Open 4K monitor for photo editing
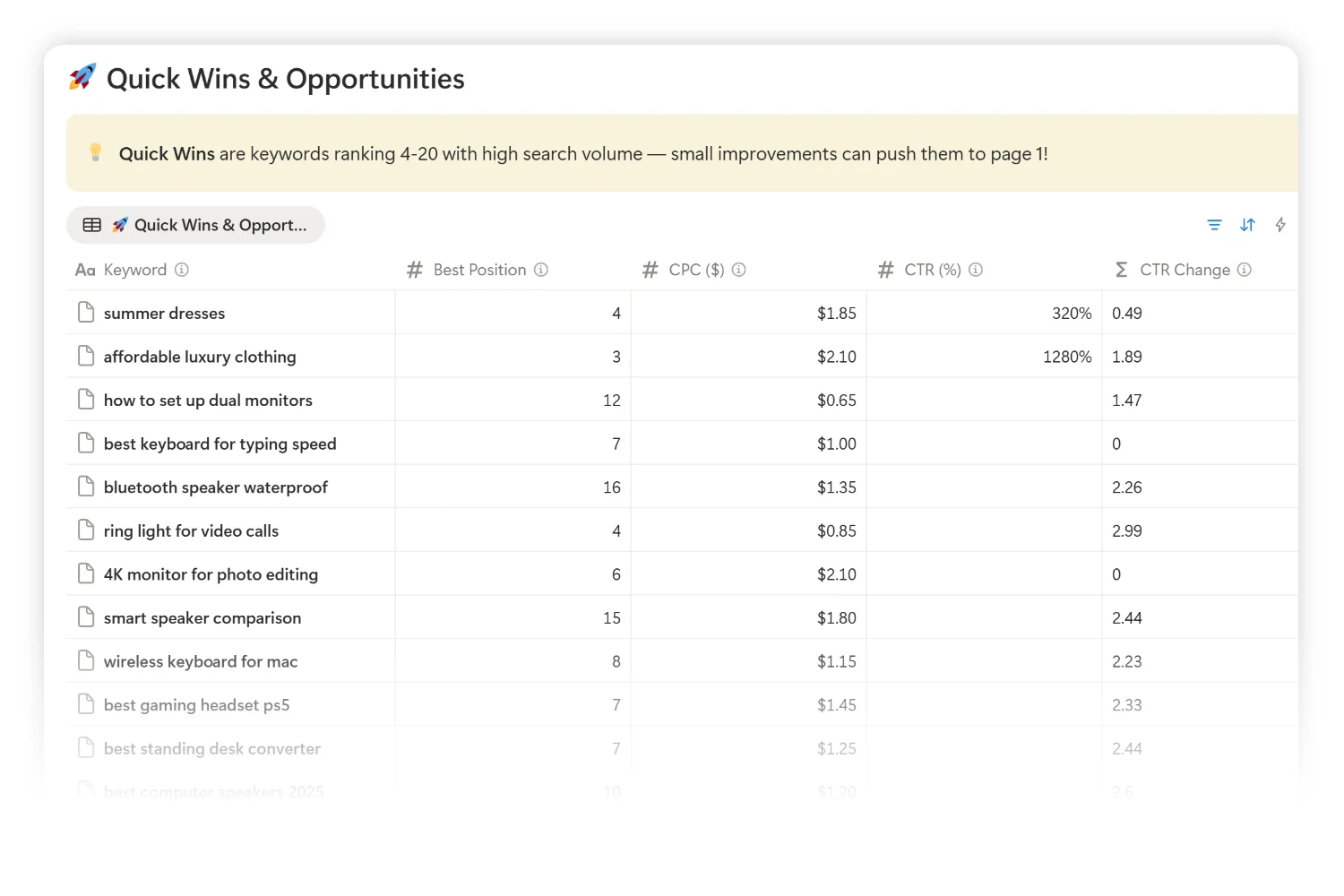This screenshot has height=896, width=1344. tap(211, 574)
